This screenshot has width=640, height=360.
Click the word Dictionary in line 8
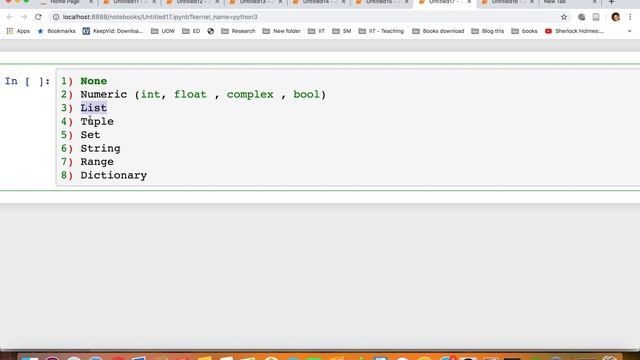coord(113,176)
